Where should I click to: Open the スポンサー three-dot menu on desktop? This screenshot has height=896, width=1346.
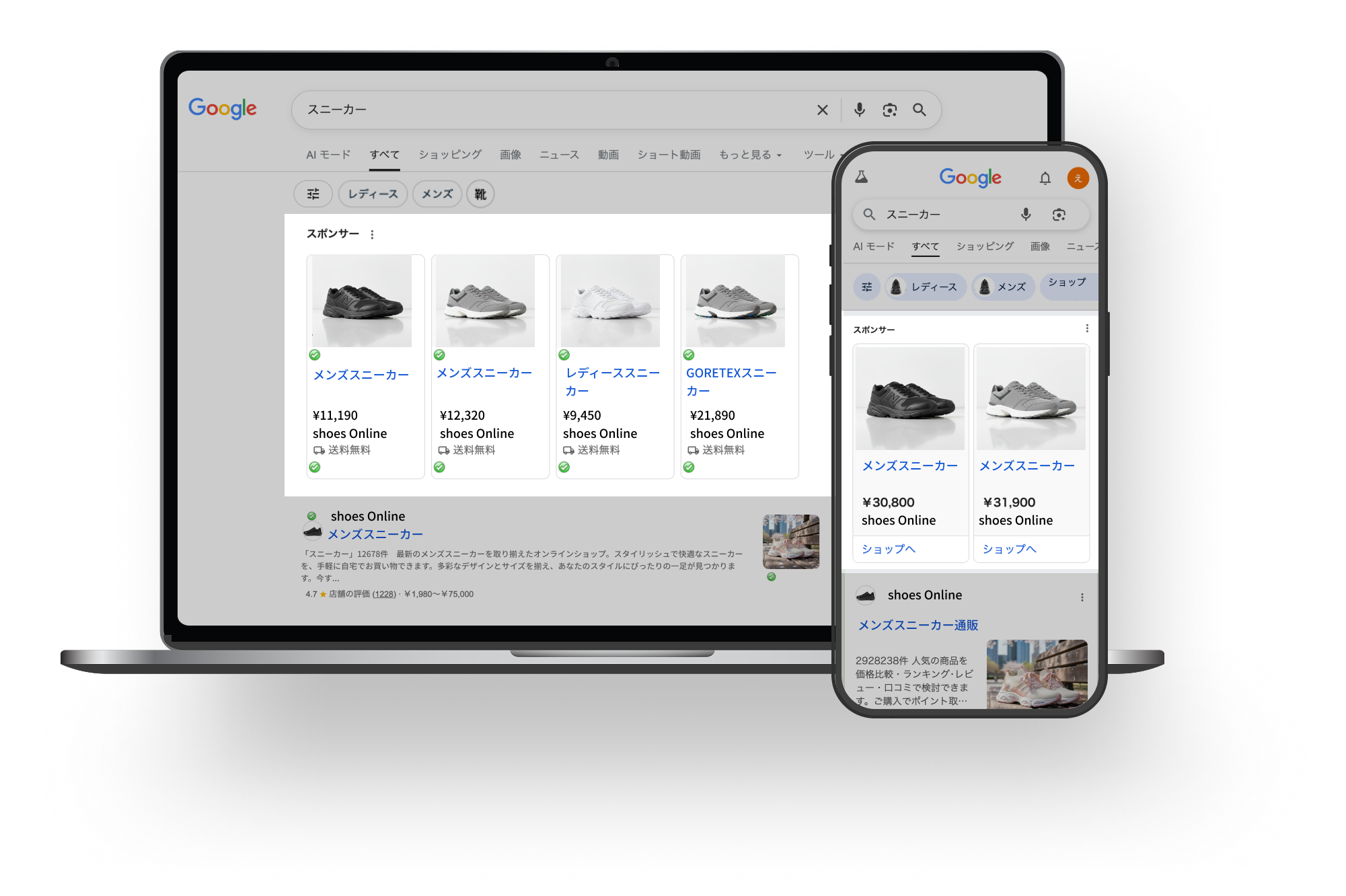pos(372,234)
